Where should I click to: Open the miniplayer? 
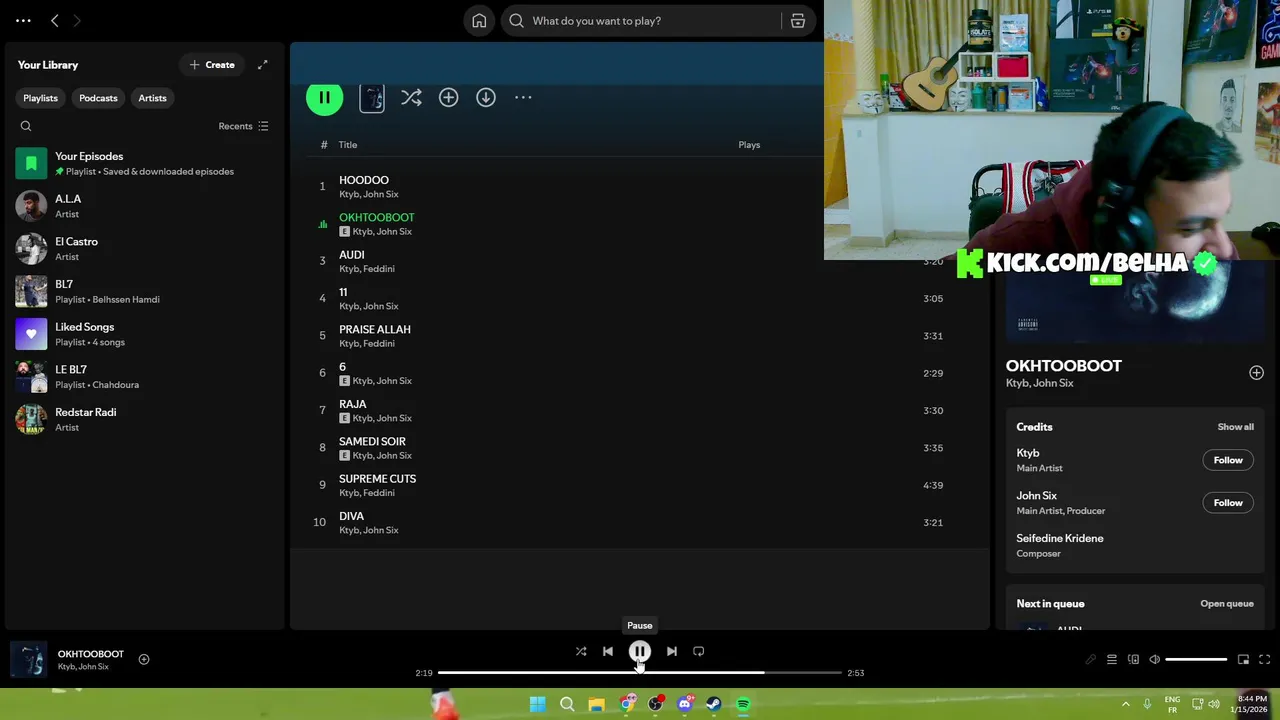(x=1243, y=659)
